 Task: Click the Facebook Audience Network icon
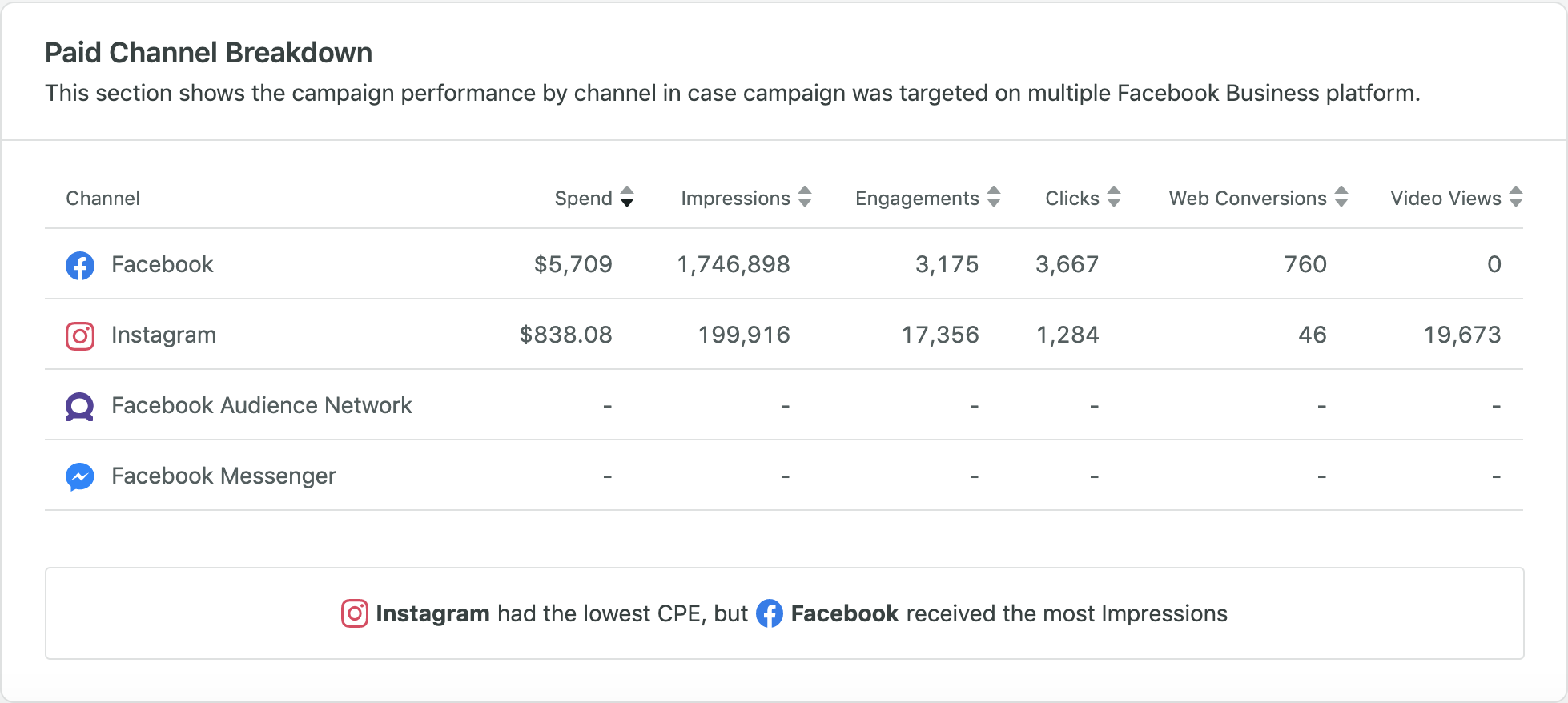tap(80, 407)
